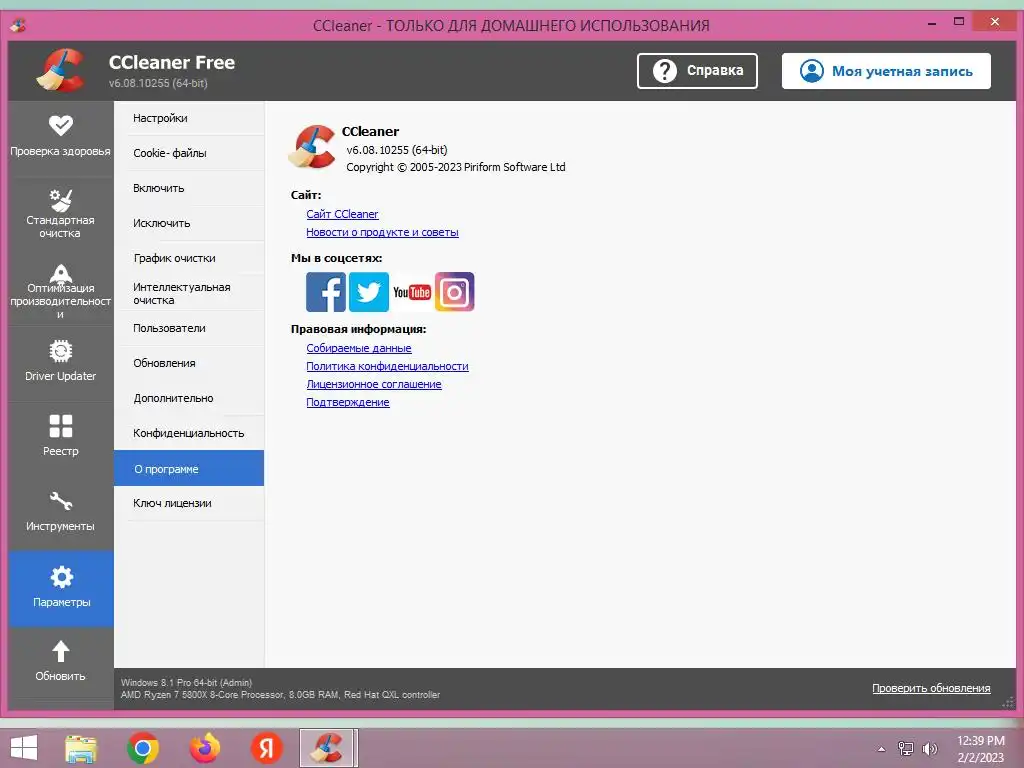Screen dimensions: 1024x768
Task: Click the AMD Ryzen 7 5800X status text
Action: coord(280,695)
